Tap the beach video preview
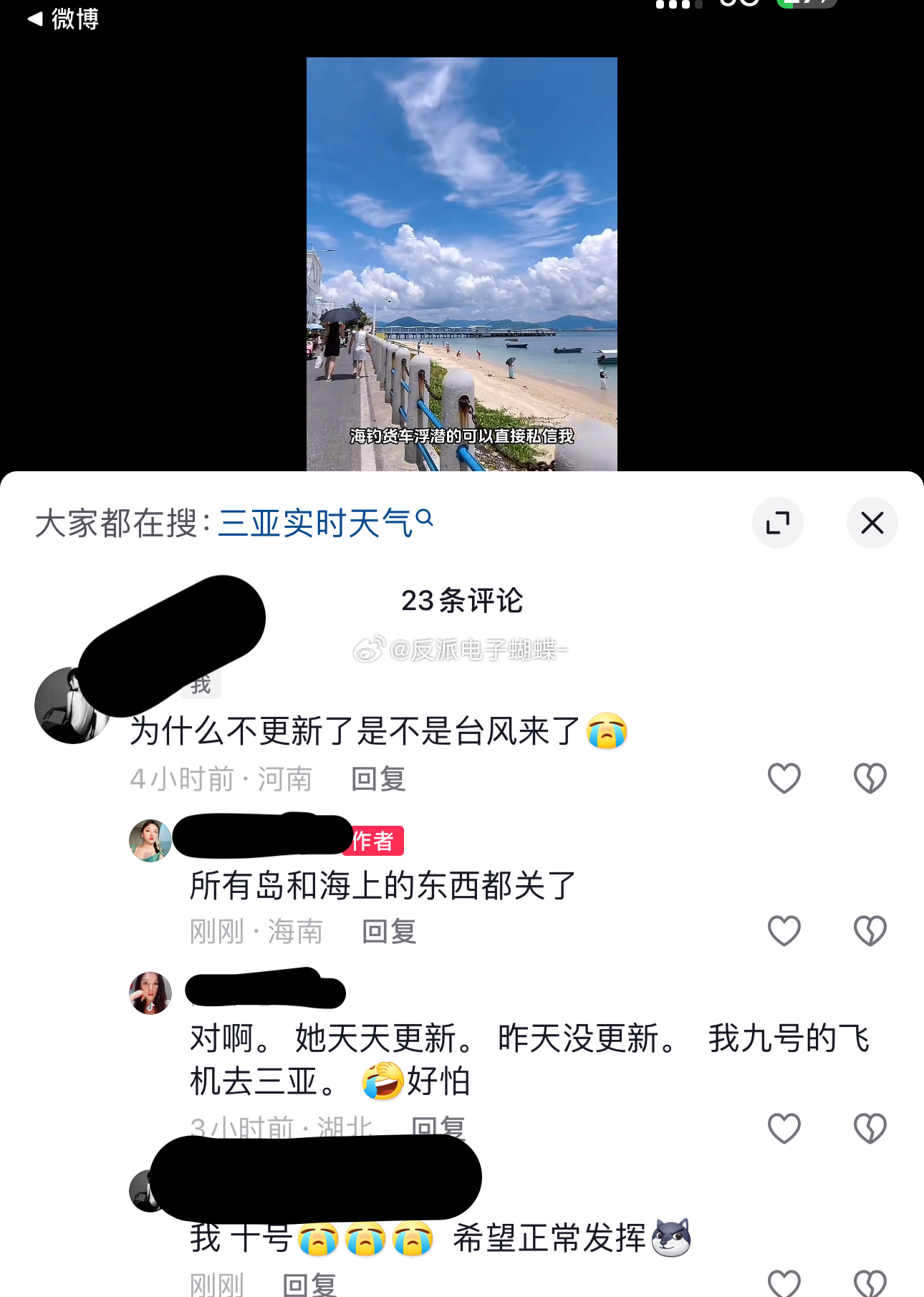The width and height of the screenshot is (924, 1297). point(462,264)
